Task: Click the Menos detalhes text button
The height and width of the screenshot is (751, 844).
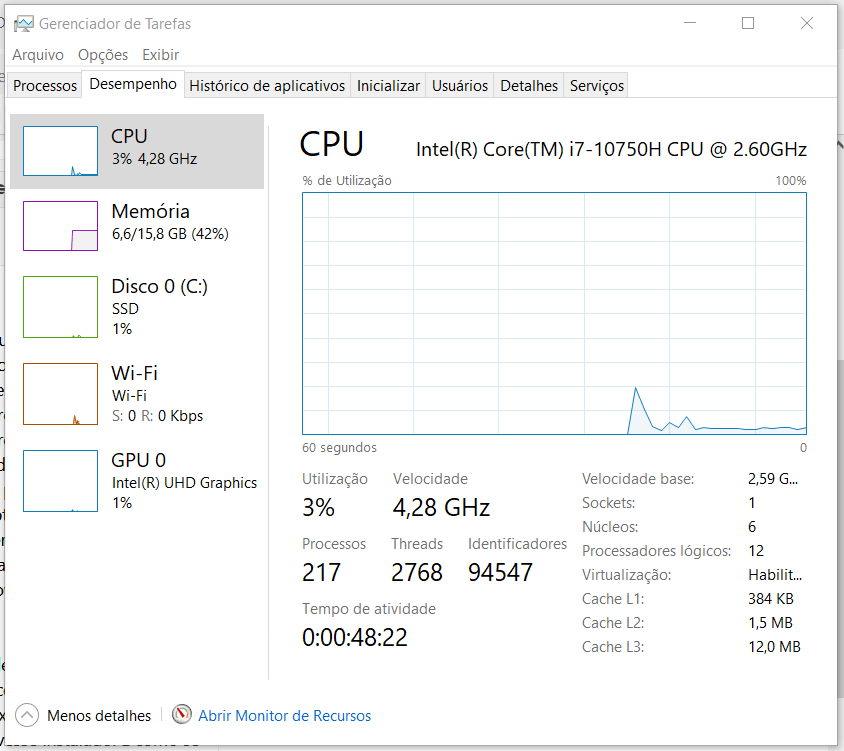Action: pyautogui.click(x=99, y=715)
